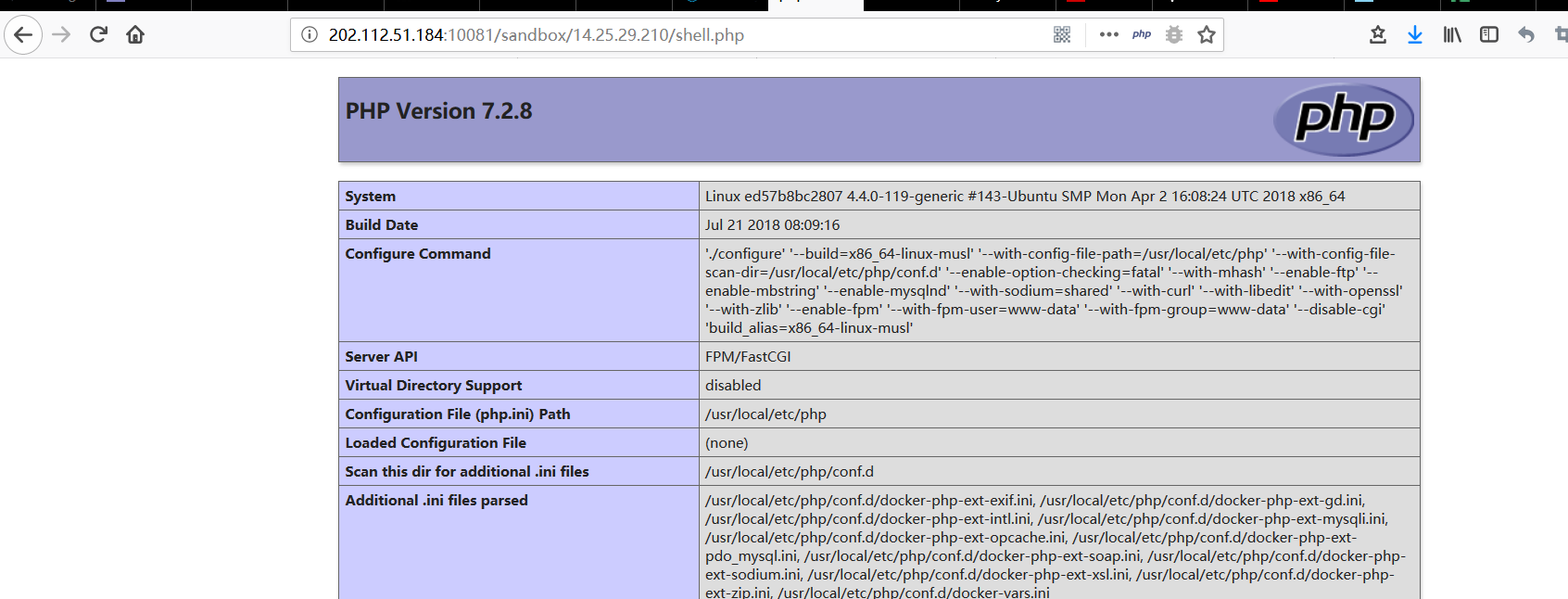Image resolution: width=1568 pixels, height=599 pixels.
Task: Click the crop screenshot toolbar icon
Action: (1561, 35)
